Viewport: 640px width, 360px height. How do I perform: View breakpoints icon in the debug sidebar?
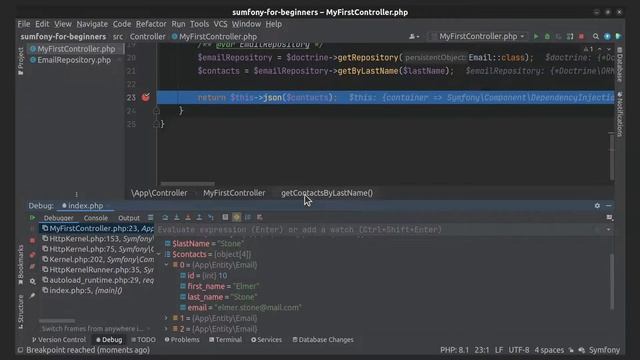click(32, 255)
